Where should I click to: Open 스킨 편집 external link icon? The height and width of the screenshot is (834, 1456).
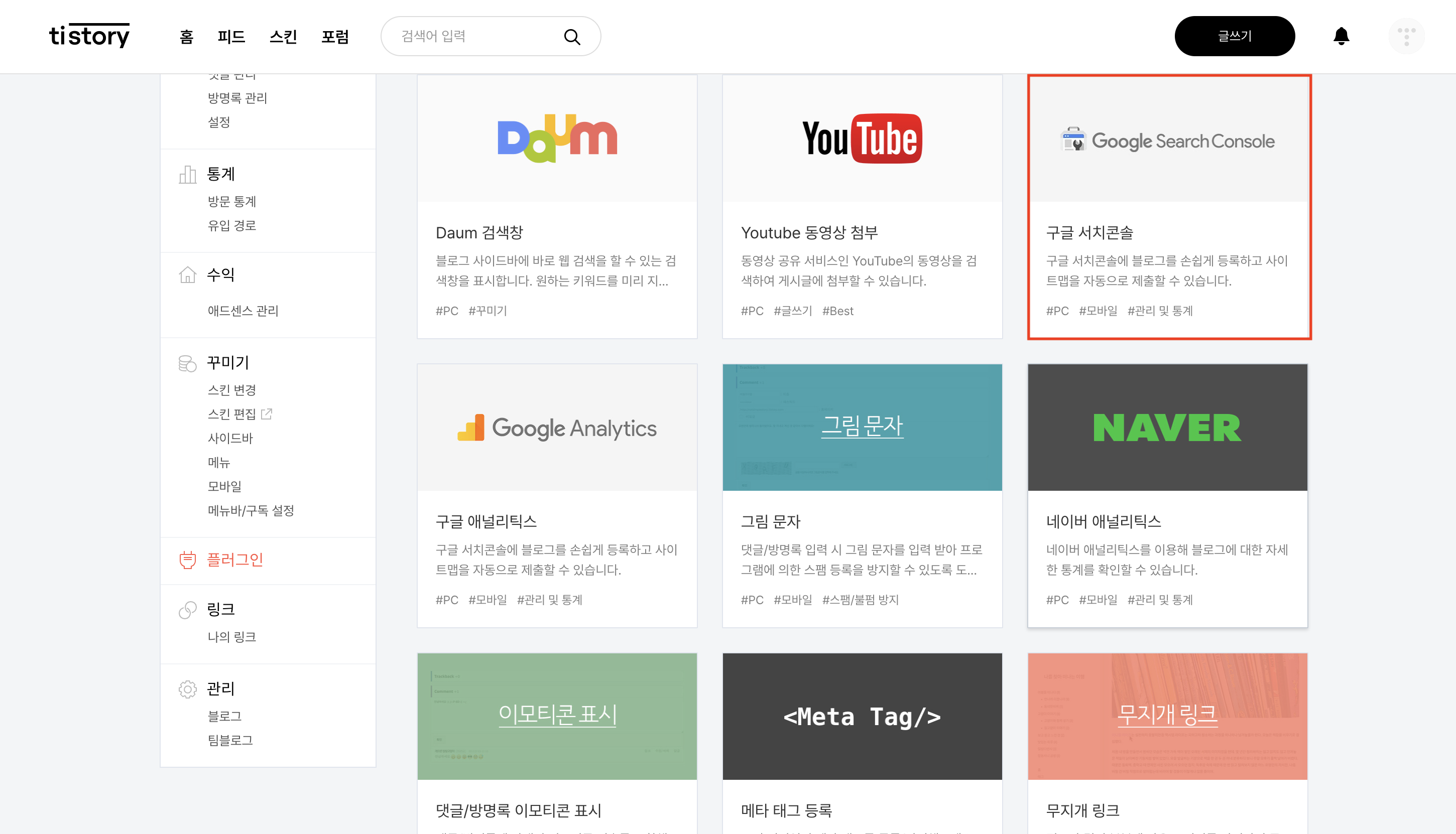coord(267,413)
